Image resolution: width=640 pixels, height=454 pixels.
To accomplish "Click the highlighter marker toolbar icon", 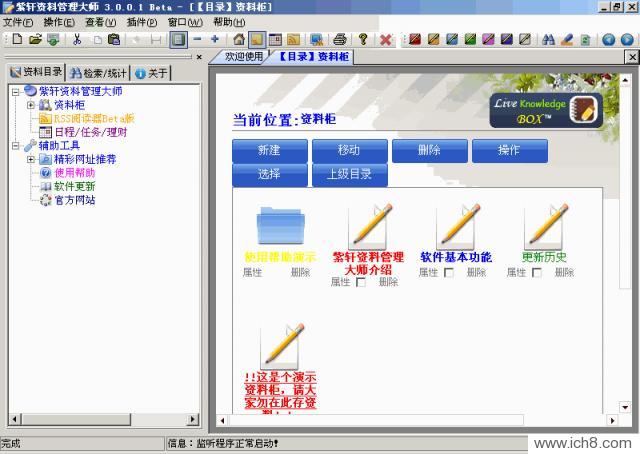I will pos(567,40).
